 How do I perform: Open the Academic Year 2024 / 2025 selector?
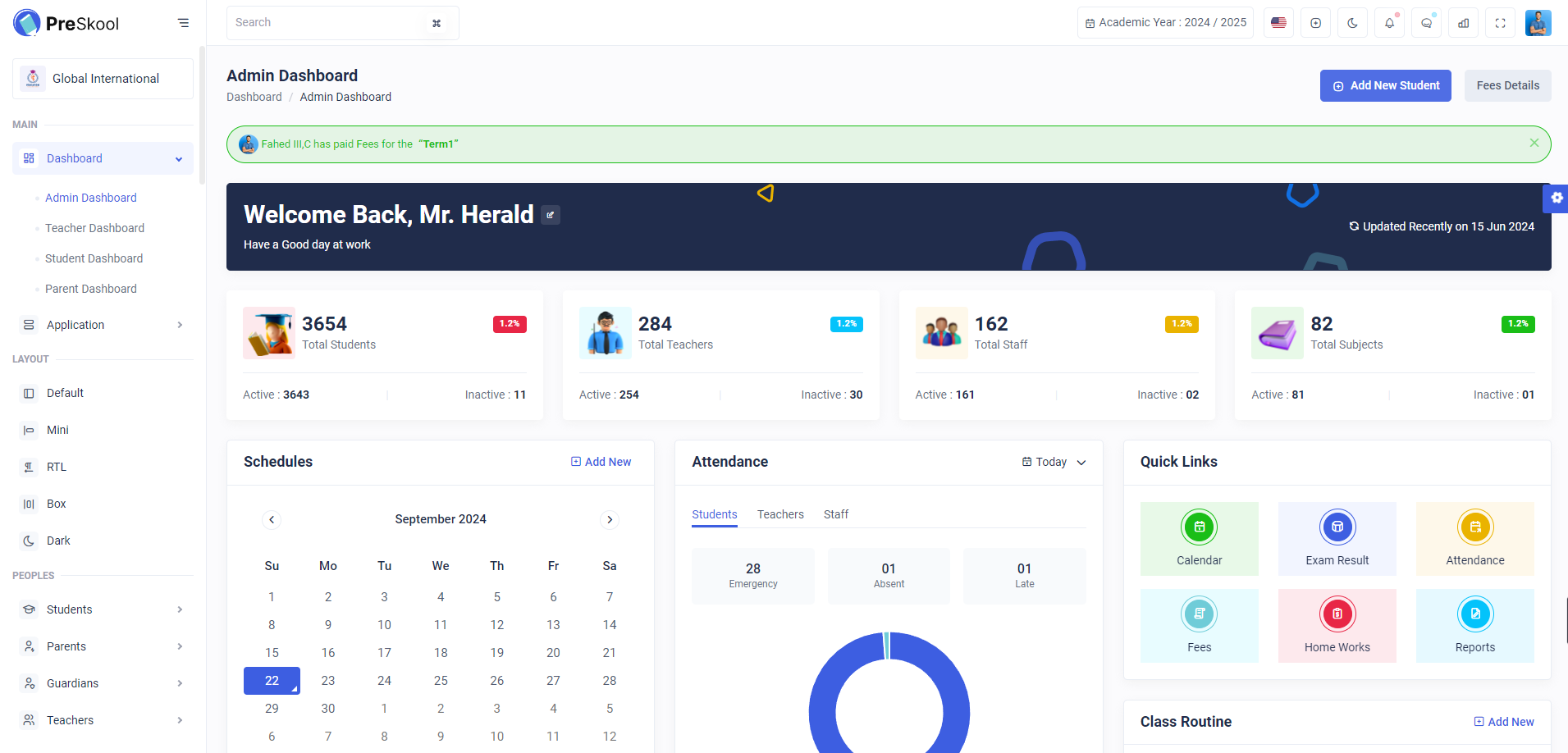point(1165,23)
